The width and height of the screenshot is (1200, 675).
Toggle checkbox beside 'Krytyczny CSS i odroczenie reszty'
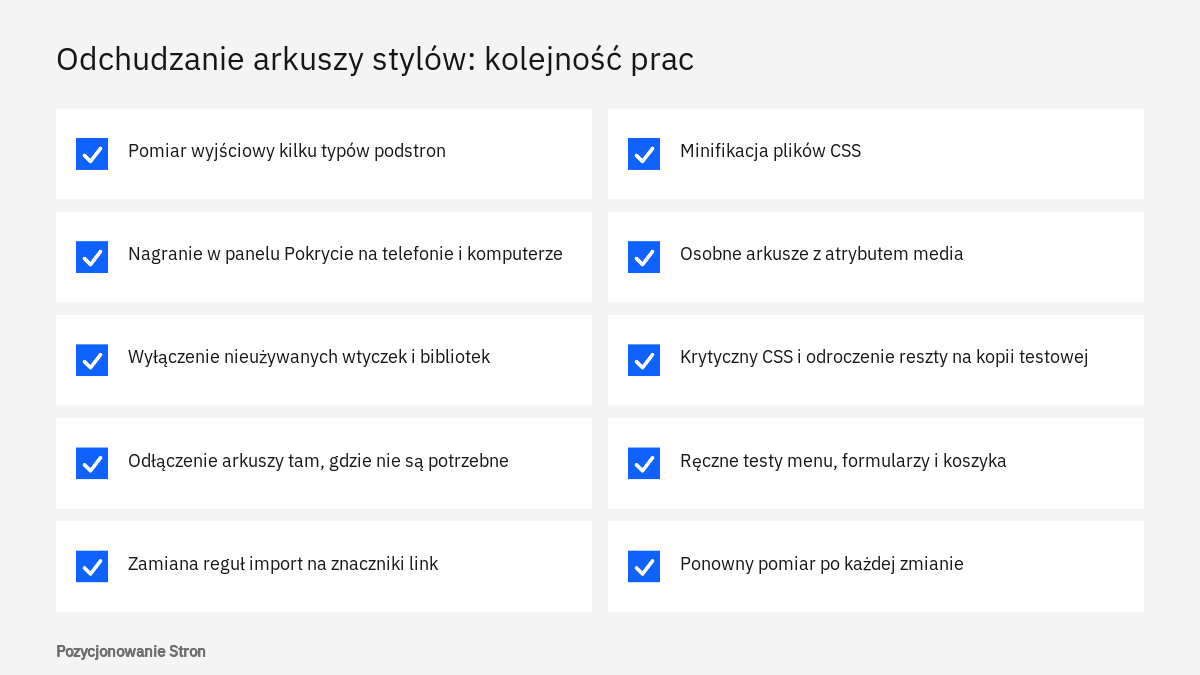point(644,360)
